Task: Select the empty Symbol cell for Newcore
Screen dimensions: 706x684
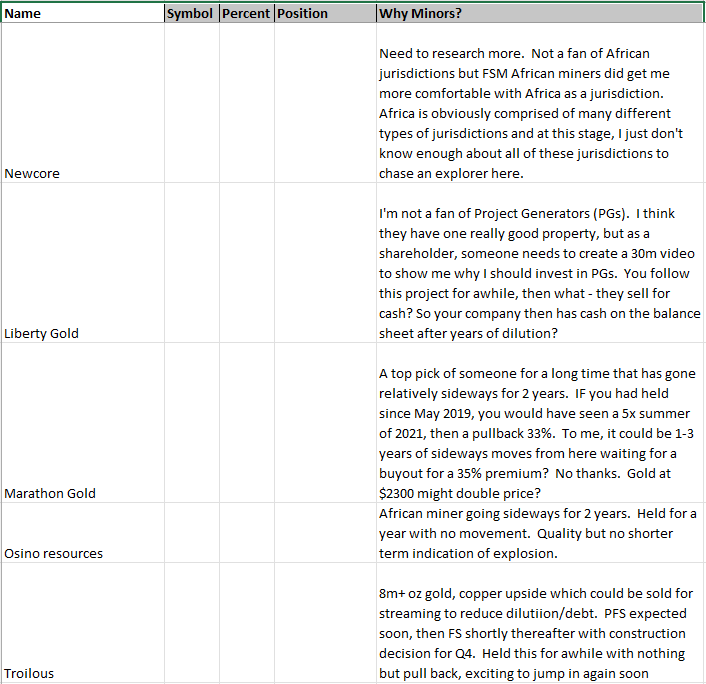Action: click(190, 103)
